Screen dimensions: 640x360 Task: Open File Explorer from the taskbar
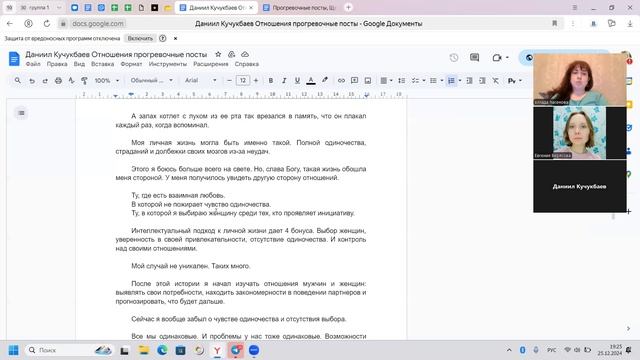point(144,350)
